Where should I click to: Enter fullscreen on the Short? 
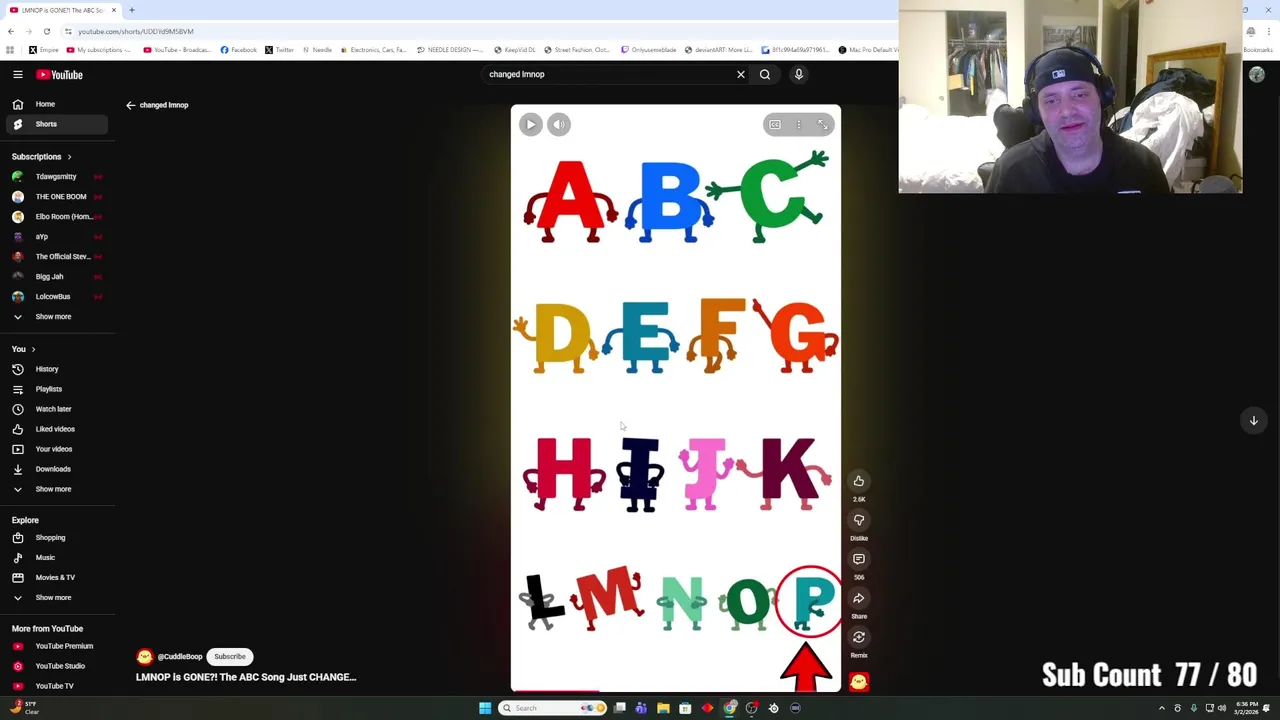tap(823, 124)
